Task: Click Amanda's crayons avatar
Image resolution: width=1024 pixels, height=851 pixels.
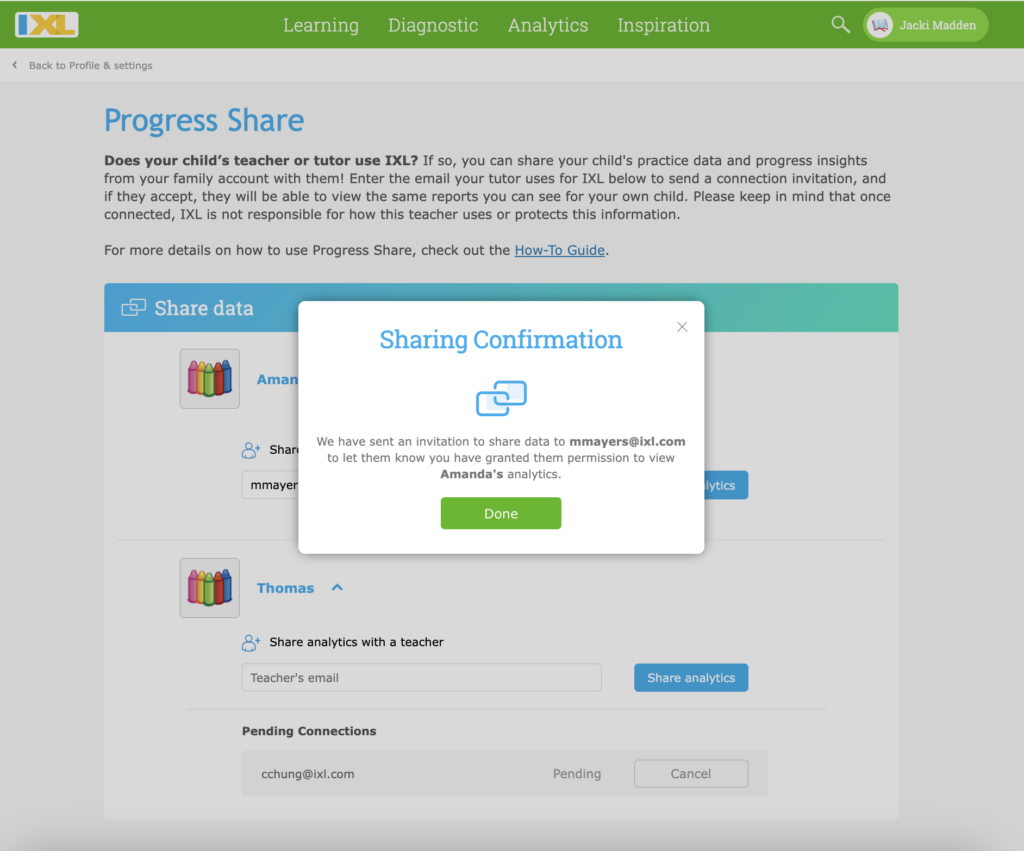Action: (210, 379)
